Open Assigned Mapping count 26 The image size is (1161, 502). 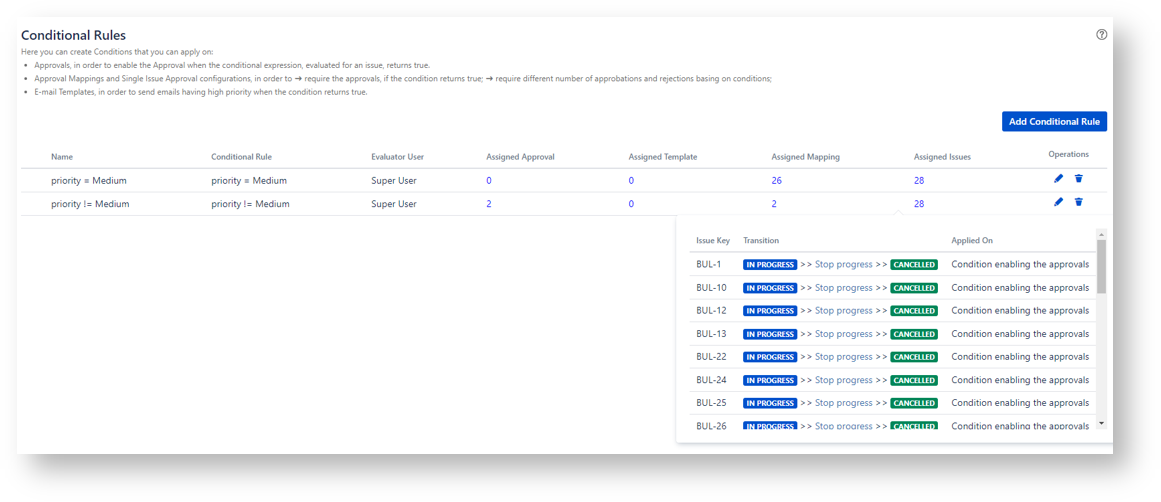pos(776,181)
